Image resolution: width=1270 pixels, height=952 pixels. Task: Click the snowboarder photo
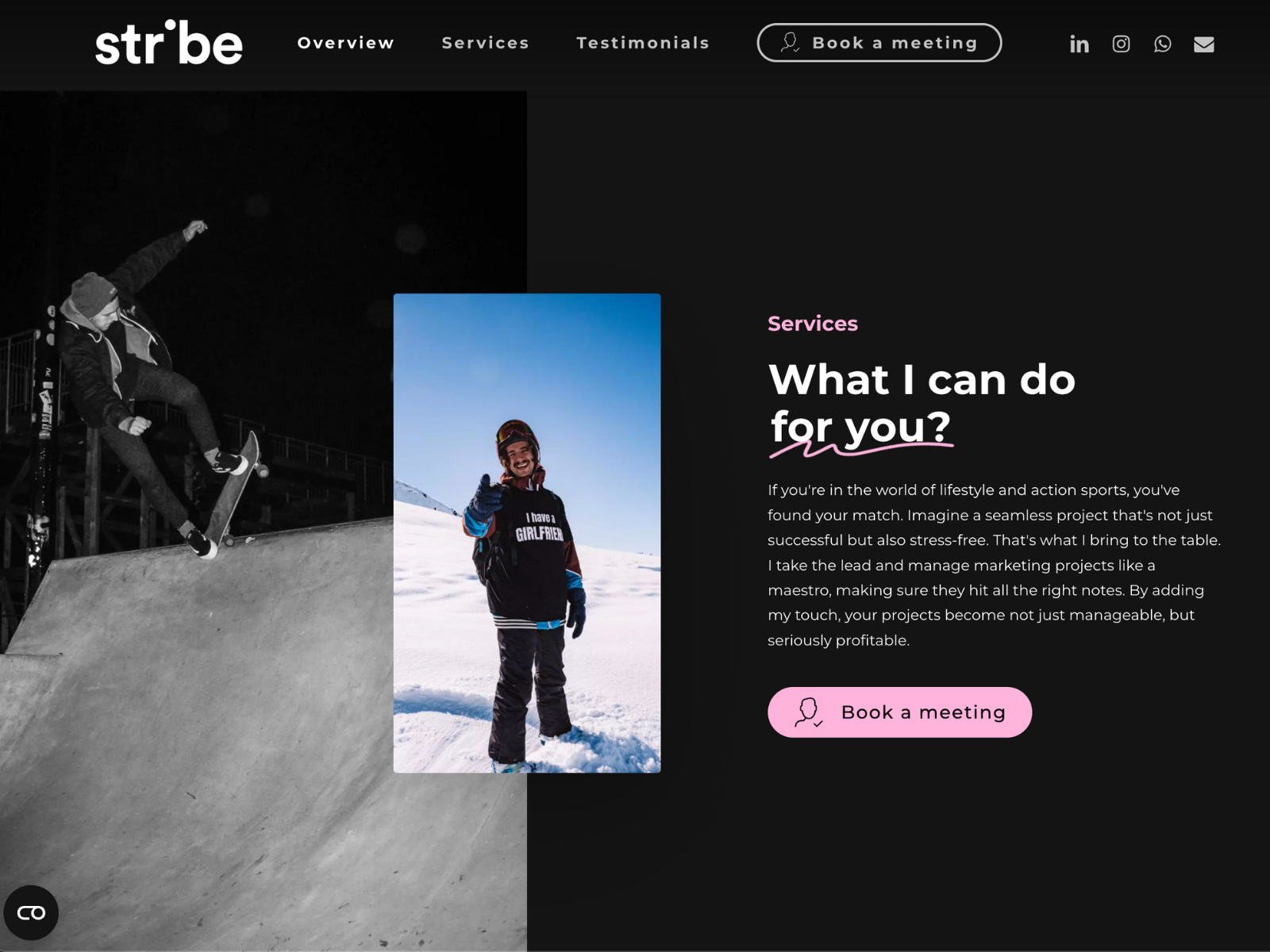[x=527, y=533]
